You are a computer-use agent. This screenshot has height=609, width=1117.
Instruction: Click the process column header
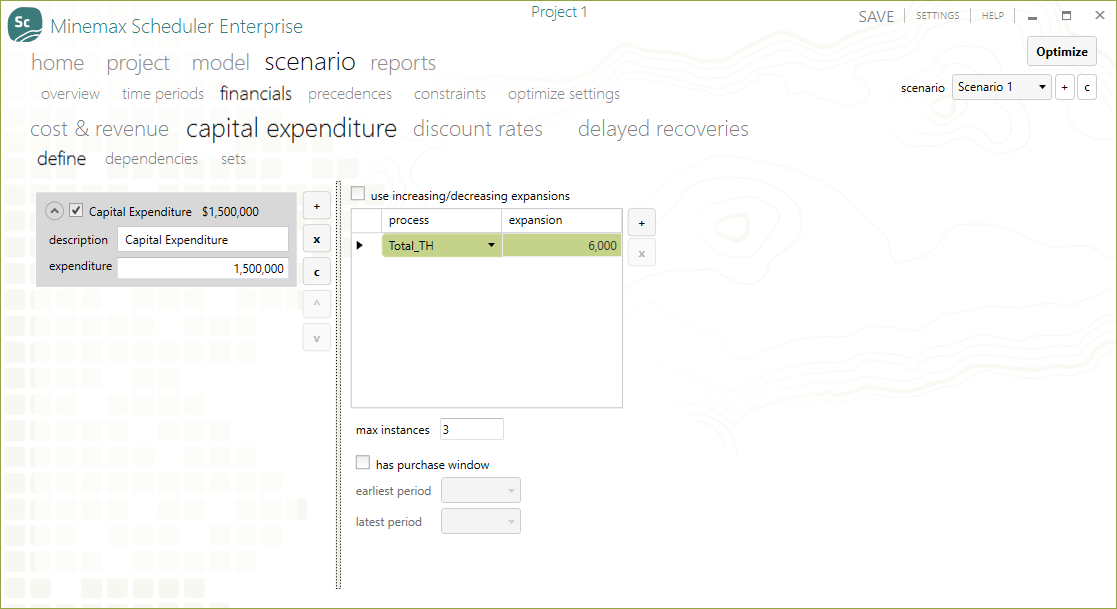442,220
